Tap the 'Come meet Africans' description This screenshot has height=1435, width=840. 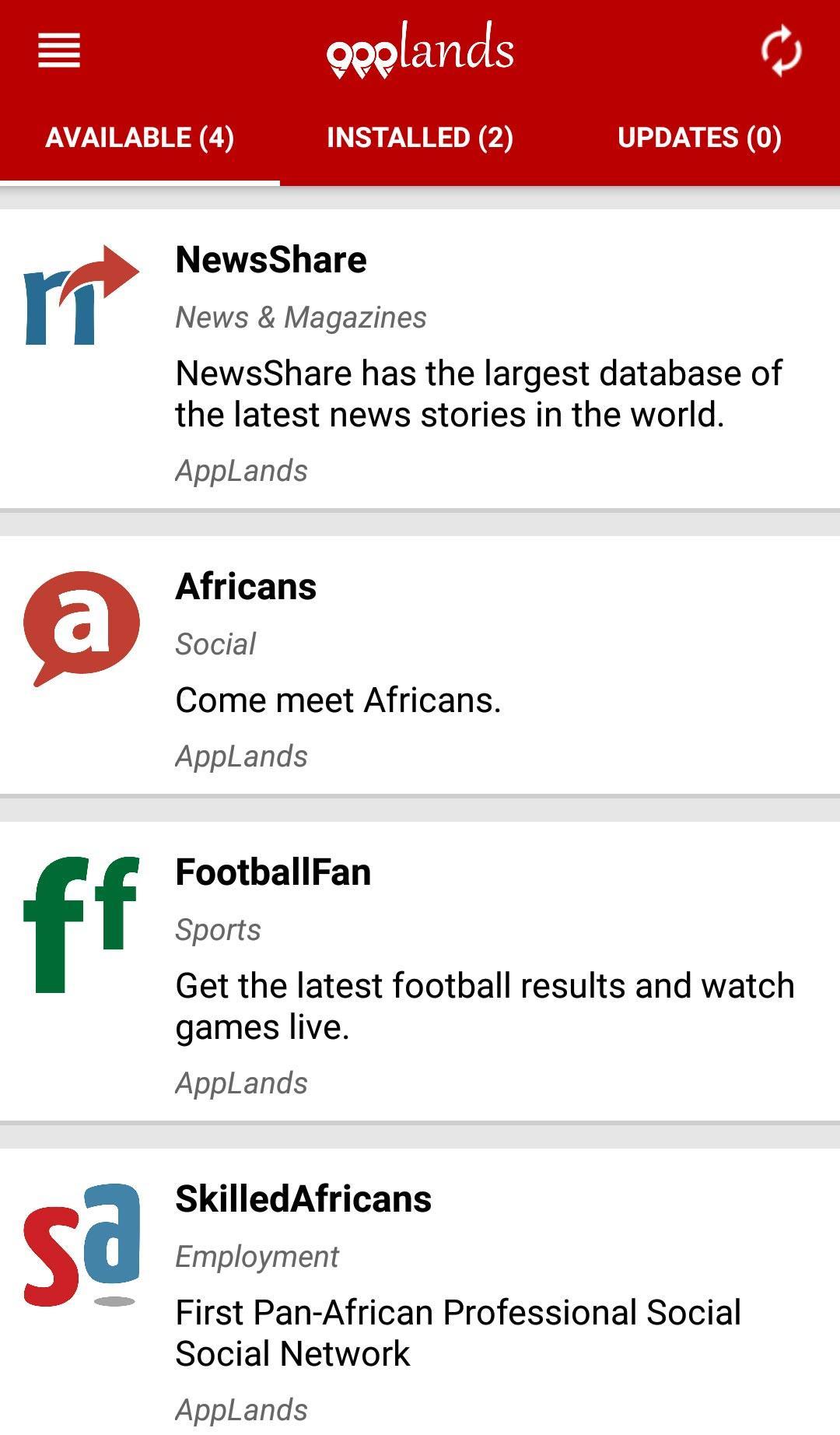coord(338,700)
